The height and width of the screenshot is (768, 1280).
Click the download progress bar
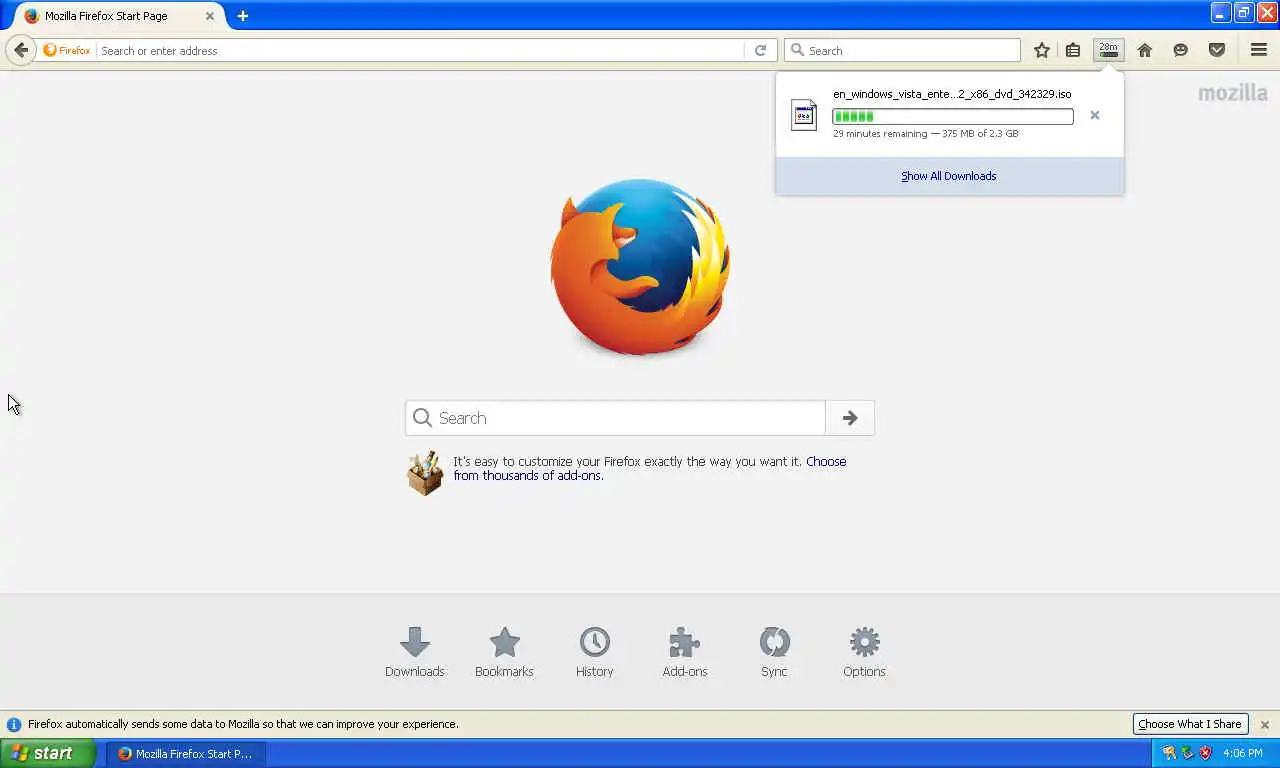pos(953,117)
